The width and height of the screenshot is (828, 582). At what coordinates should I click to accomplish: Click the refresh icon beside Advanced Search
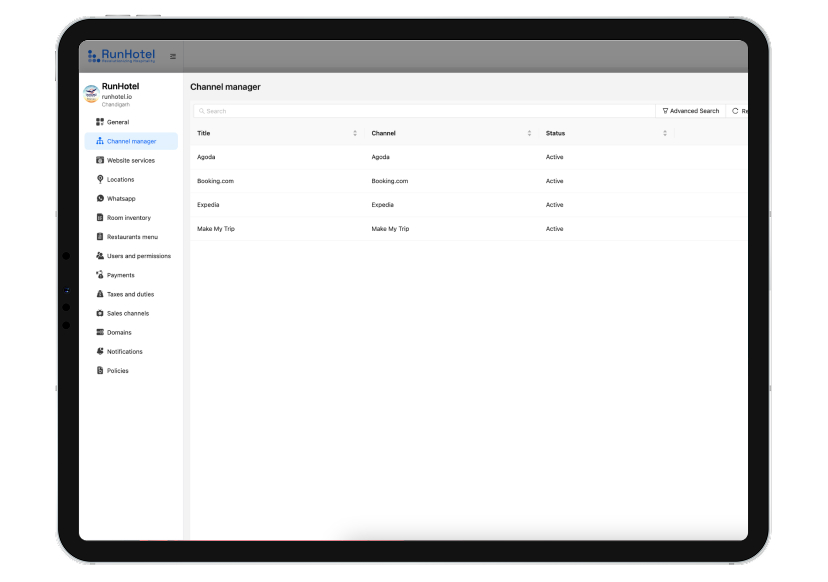pos(735,111)
